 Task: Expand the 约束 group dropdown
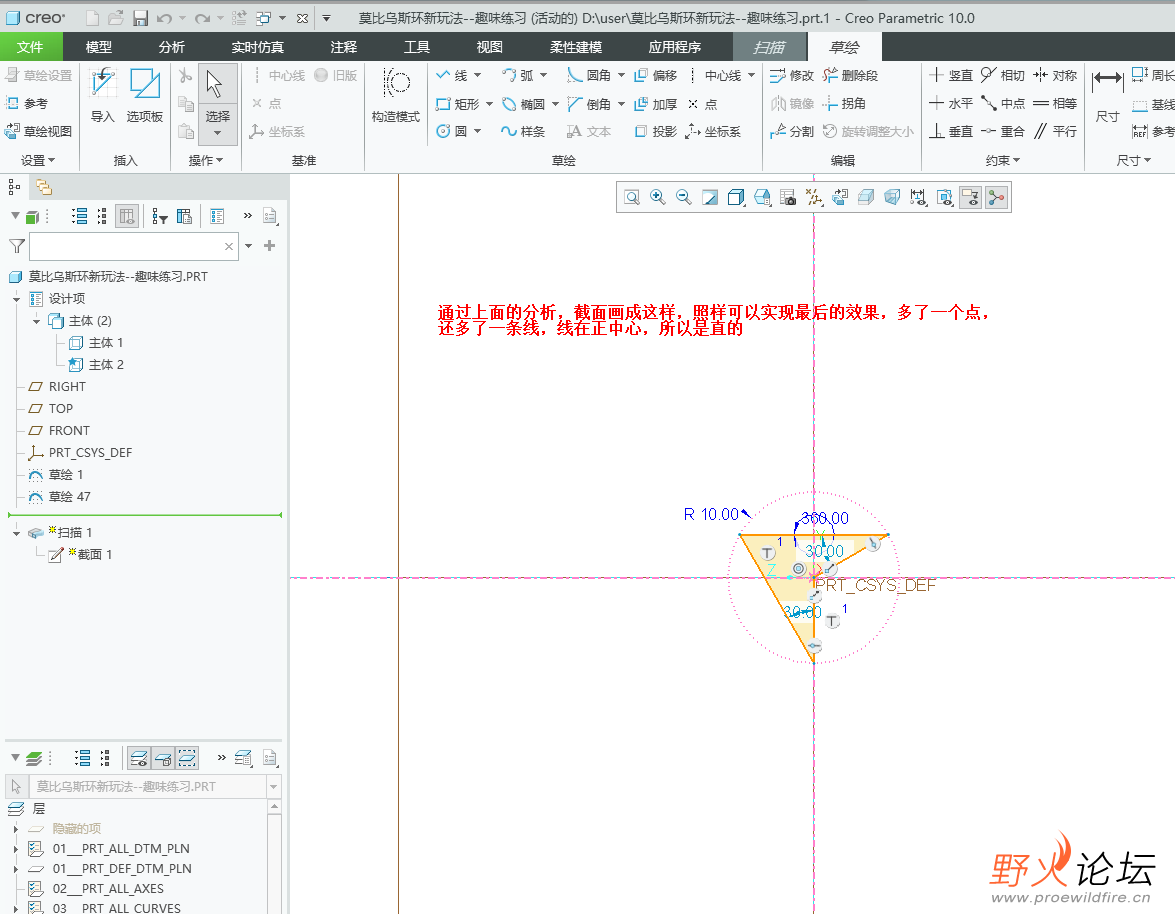1003,160
